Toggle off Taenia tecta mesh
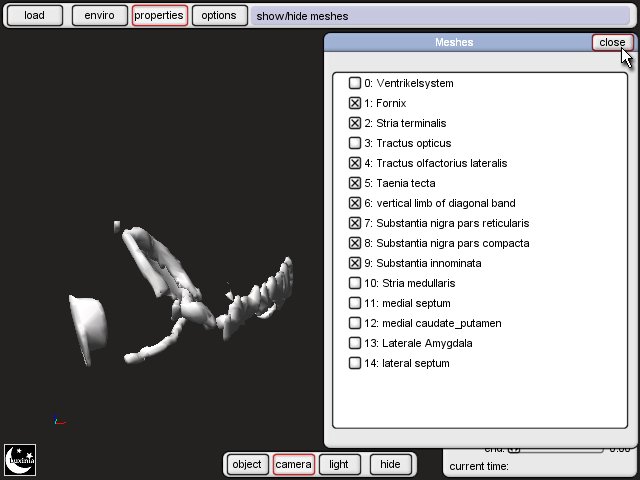This screenshot has height=480, width=640. tap(355, 183)
